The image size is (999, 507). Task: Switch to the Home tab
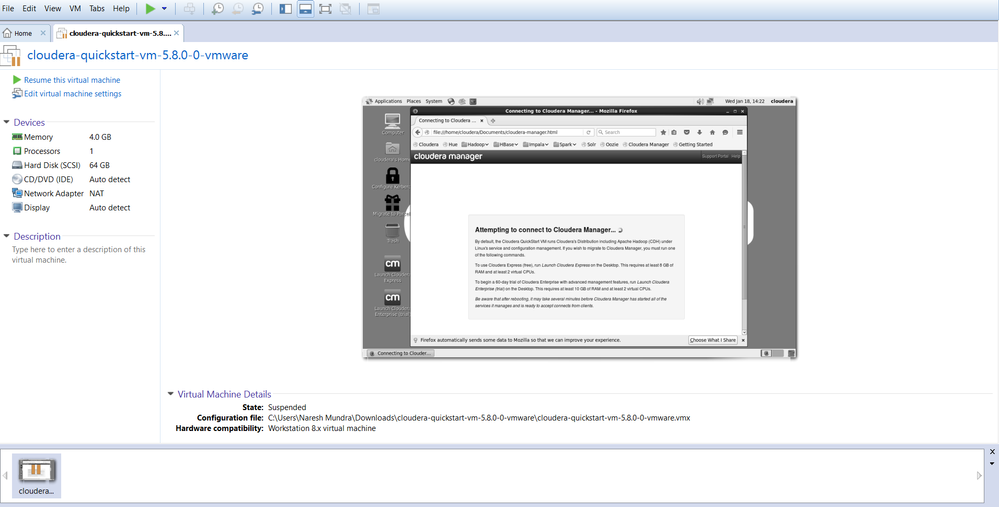pyautogui.click(x=24, y=33)
